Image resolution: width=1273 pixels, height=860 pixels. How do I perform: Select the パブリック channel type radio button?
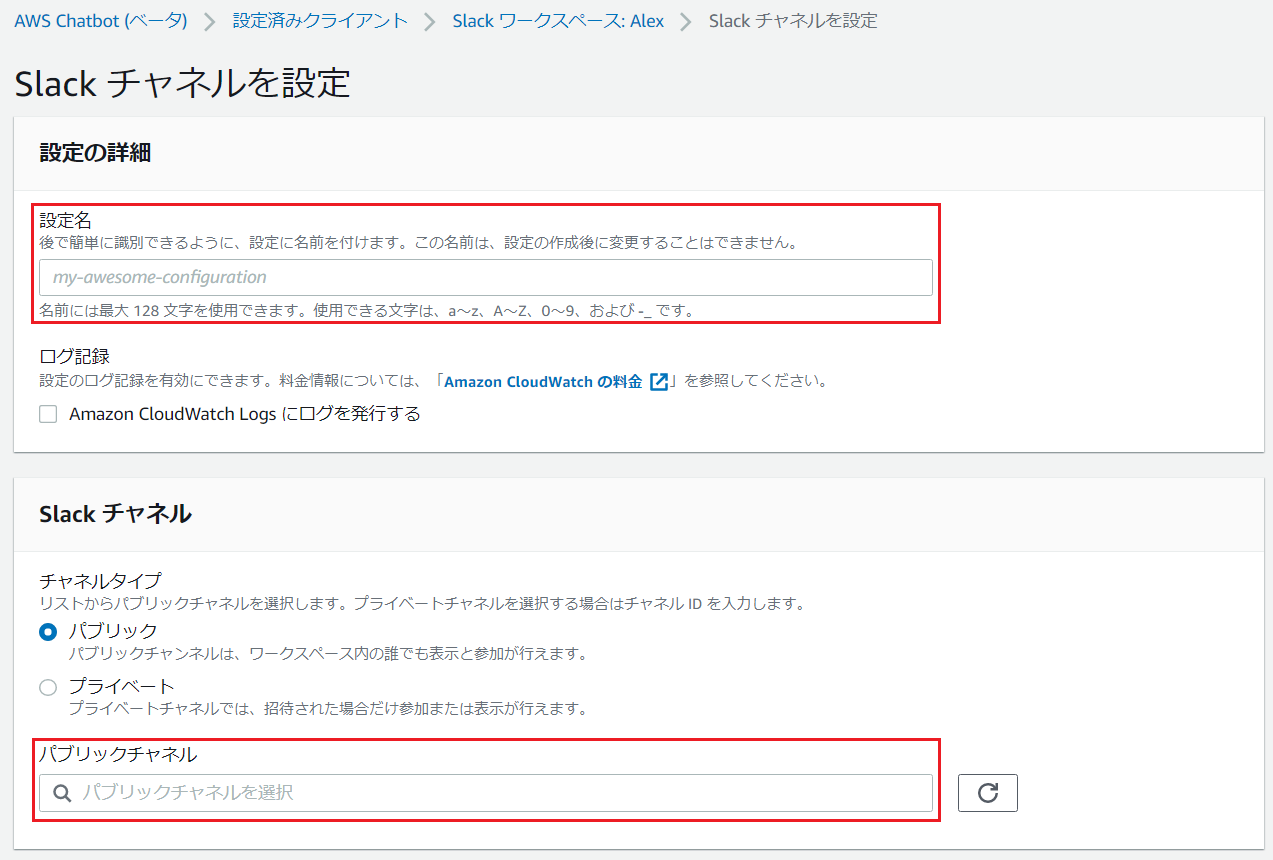[48, 632]
